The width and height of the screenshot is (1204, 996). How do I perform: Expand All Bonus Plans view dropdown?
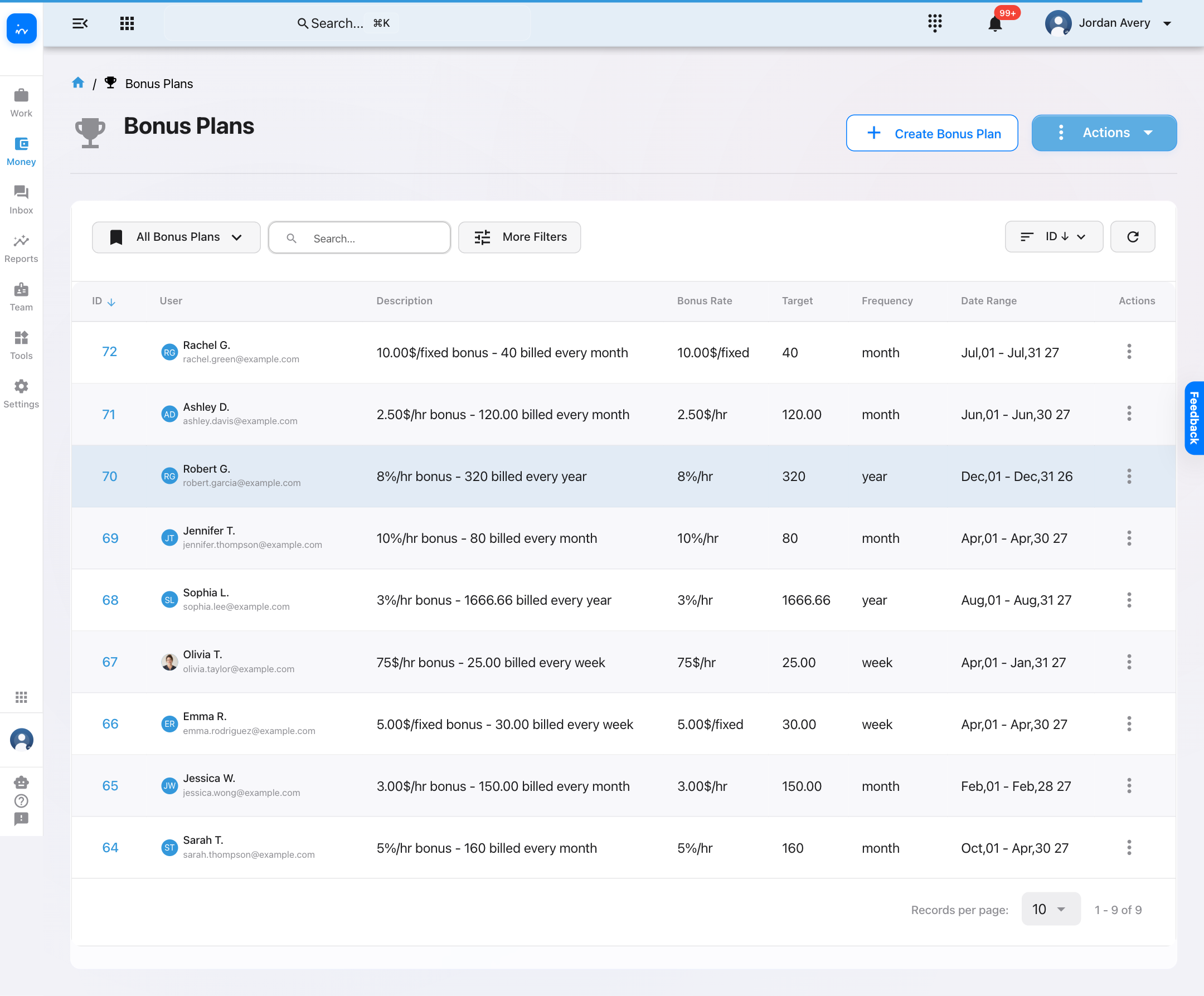pyautogui.click(x=176, y=237)
